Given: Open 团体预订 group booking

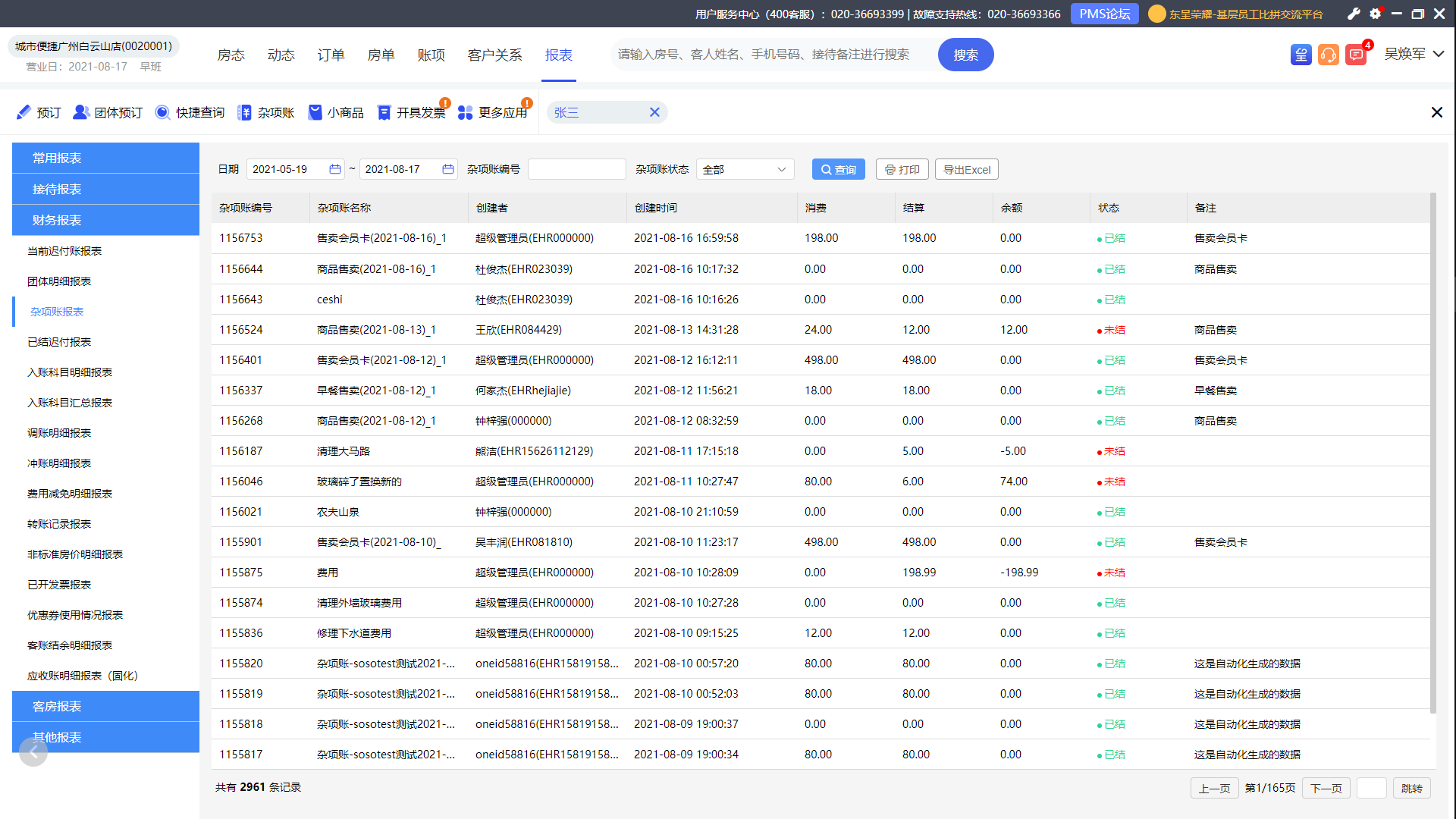Looking at the screenshot, I should (108, 112).
